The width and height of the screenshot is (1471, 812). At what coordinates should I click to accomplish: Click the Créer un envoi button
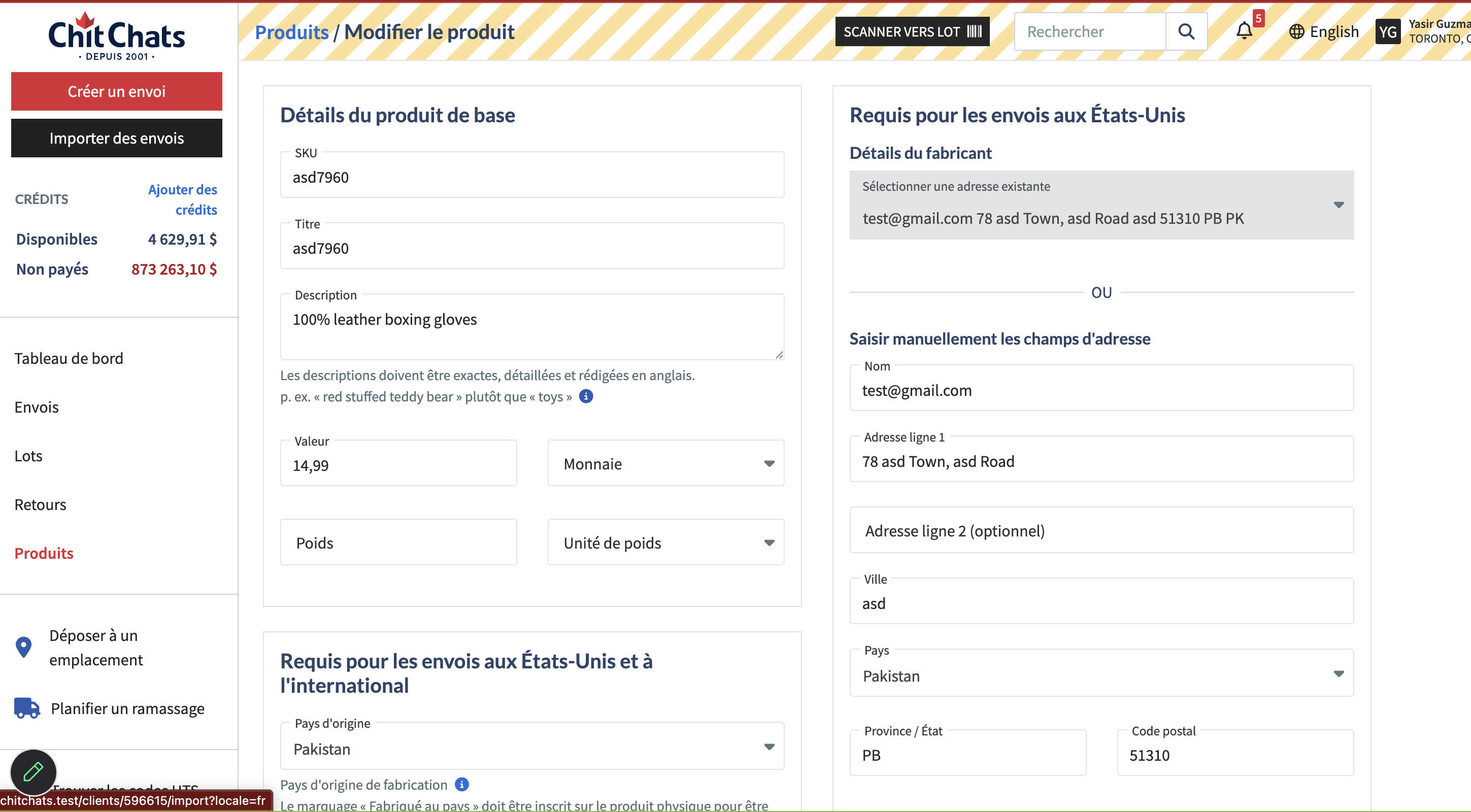[117, 91]
